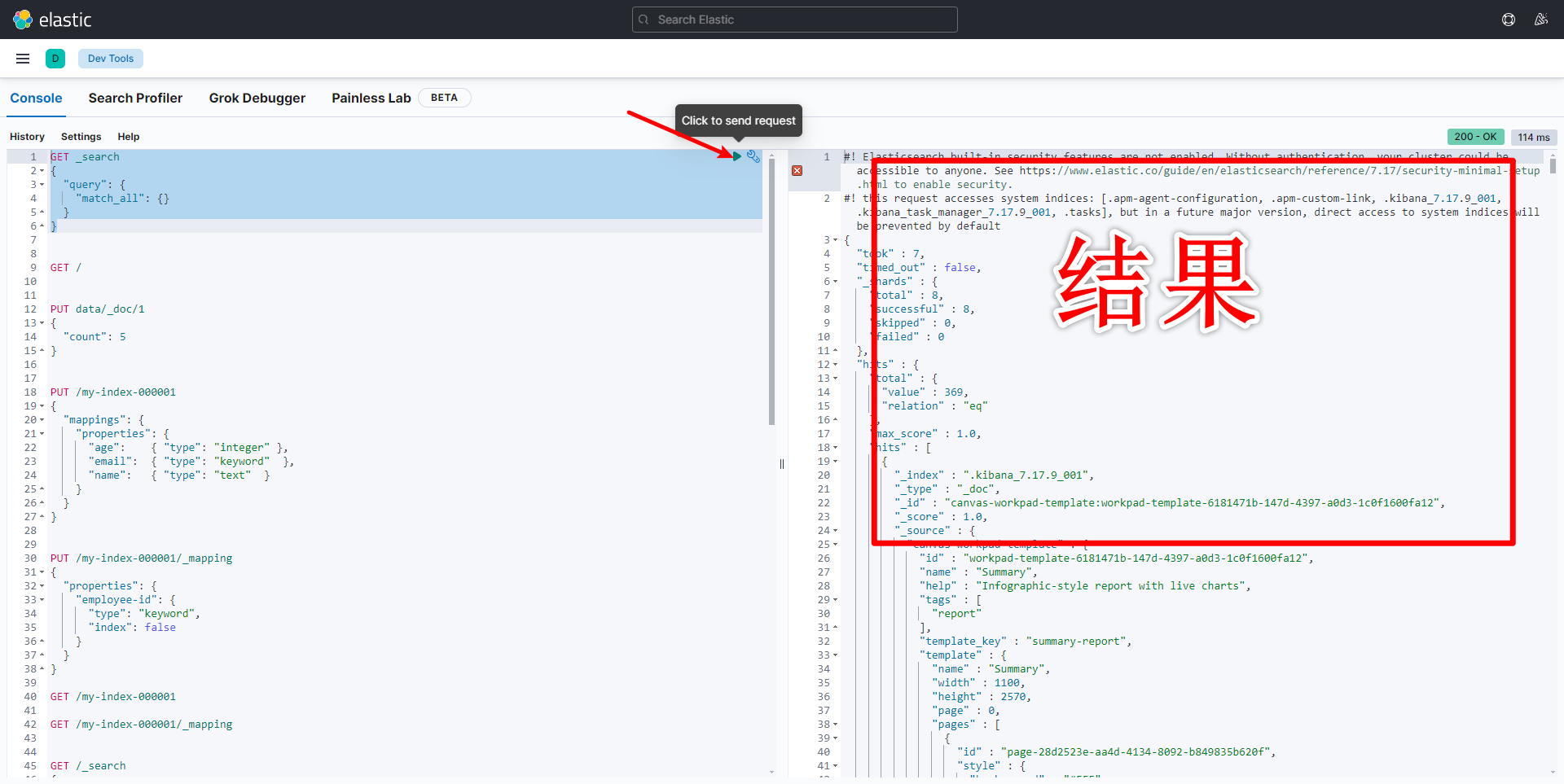This screenshot has height=784, width=1564.
Task: Click the 114 ms response time badge
Action: point(1534,137)
